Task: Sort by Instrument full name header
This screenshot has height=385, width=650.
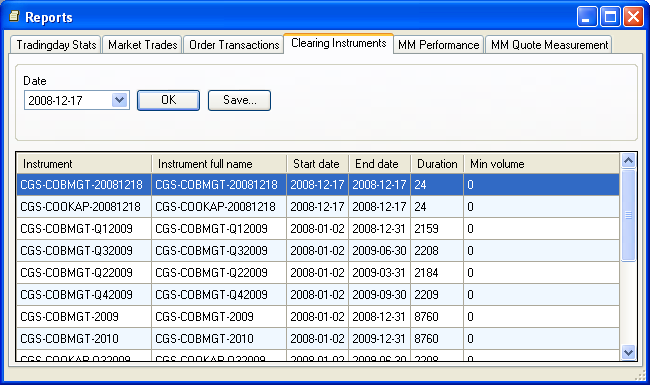Action: pyautogui.click(x=219, y=164)
